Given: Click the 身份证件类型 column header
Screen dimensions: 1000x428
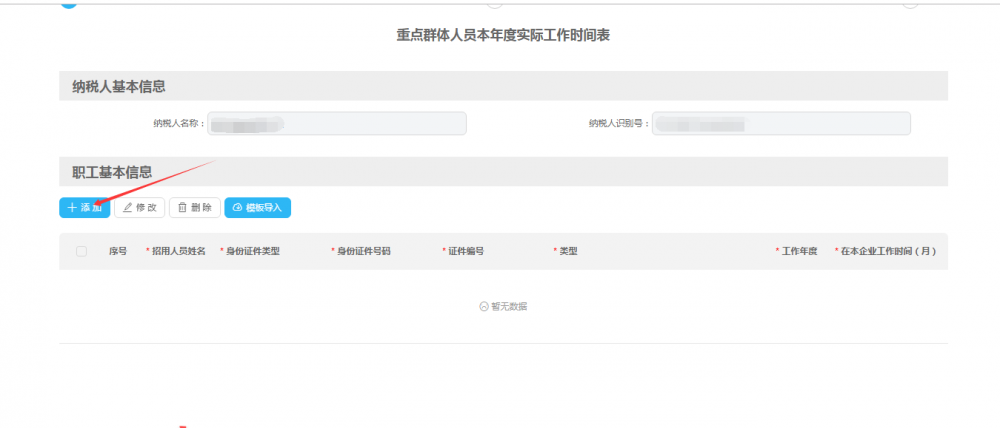Looking at the screenshot, I should [x=252, y=251].
